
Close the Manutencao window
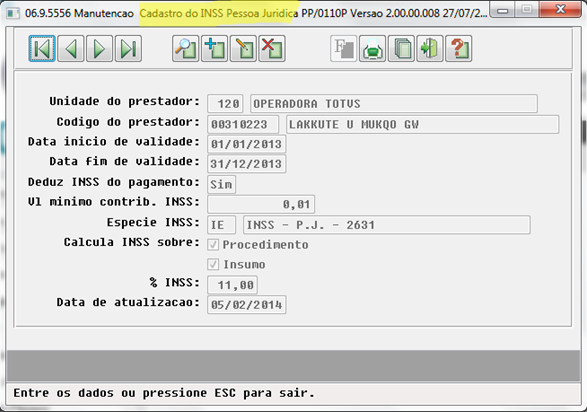tap(560, 9)
